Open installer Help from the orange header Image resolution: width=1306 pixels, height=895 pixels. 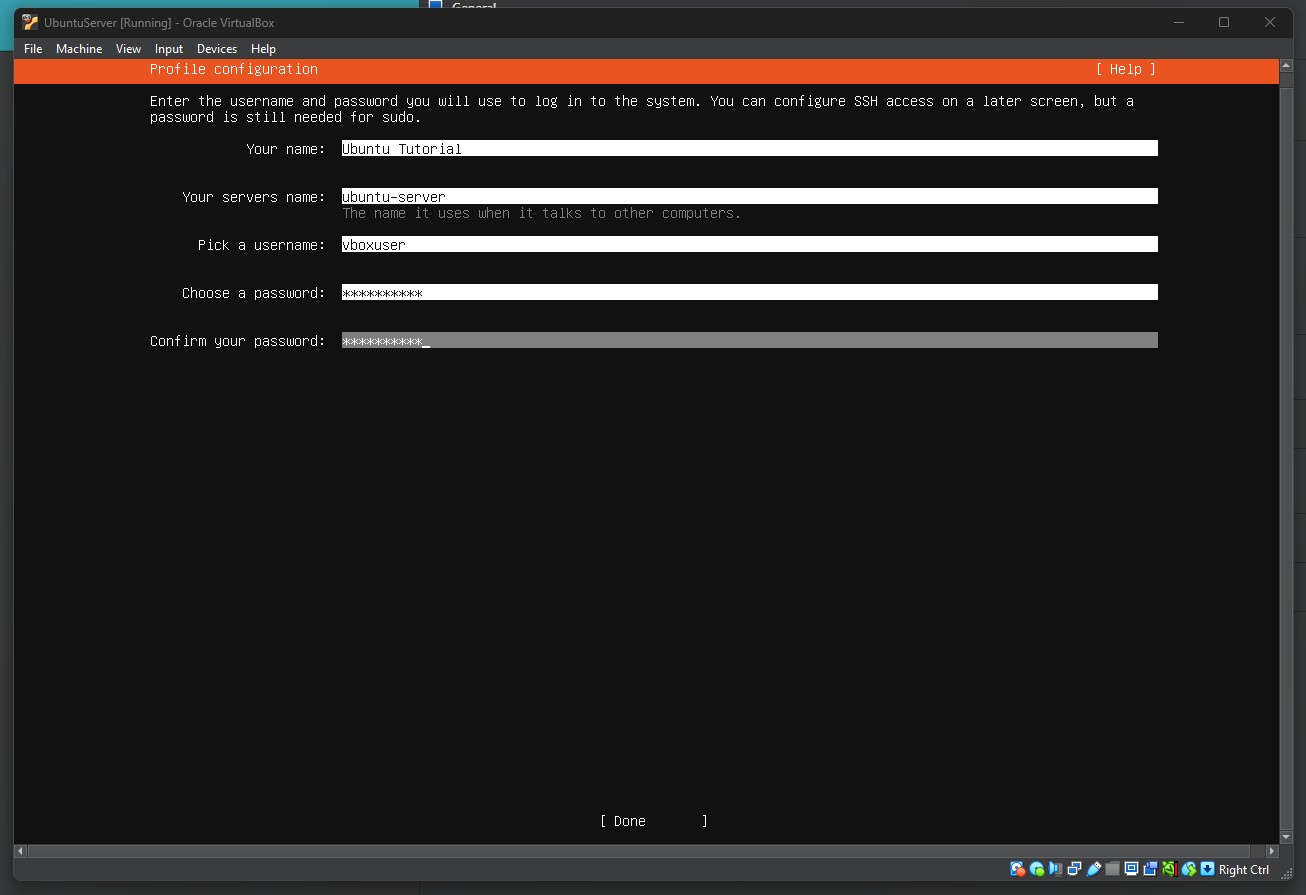pyautogui.click(x=1126, y=69)
